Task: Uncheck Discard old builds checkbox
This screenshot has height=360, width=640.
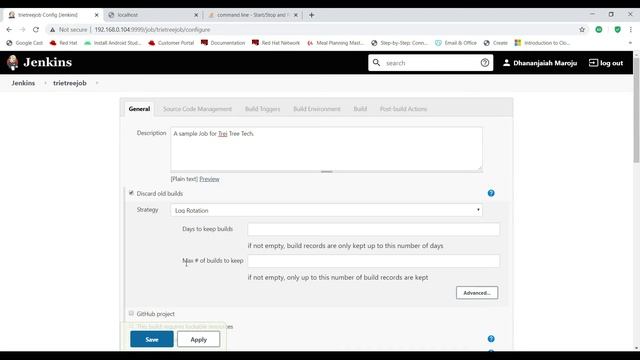Action: pyautogui.click(x=131, y=193)
